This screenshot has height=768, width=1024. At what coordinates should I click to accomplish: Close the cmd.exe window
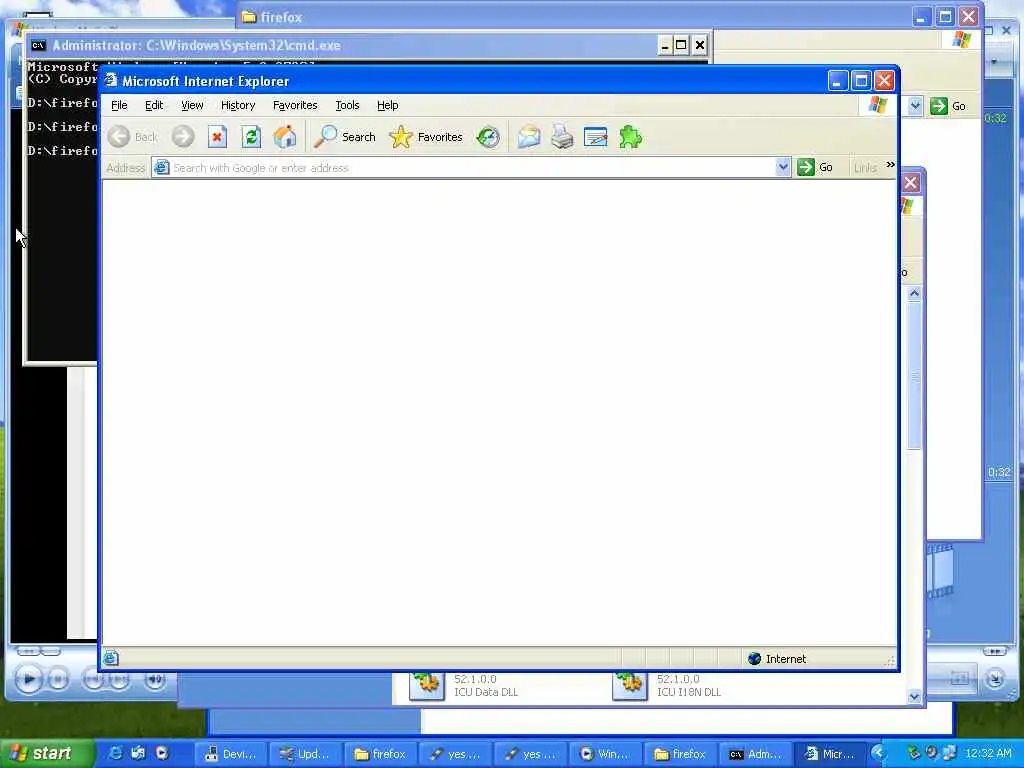pos(699,45)
